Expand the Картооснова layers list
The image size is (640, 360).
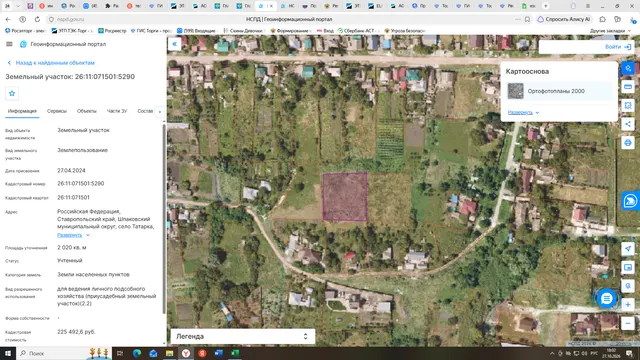click(523, 112)
